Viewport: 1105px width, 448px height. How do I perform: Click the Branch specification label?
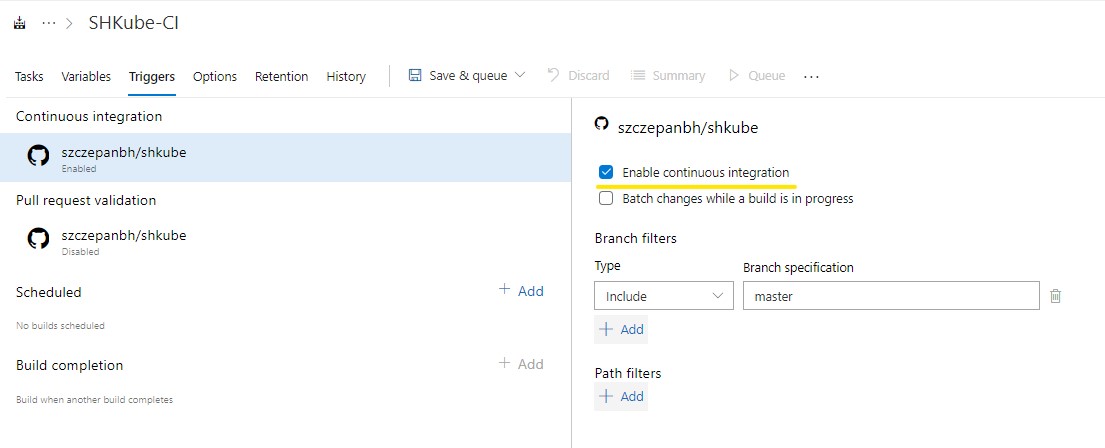[x=798, y=268]
